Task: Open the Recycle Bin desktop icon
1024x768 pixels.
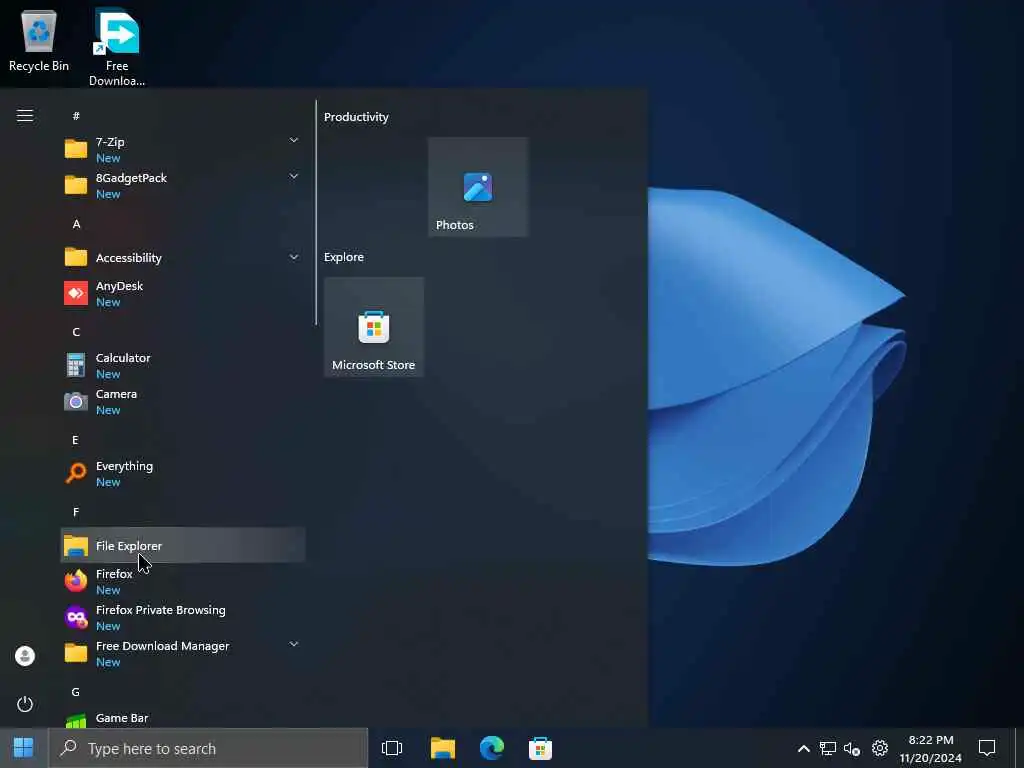Action: pyautogui.click(x=39, y=40)
